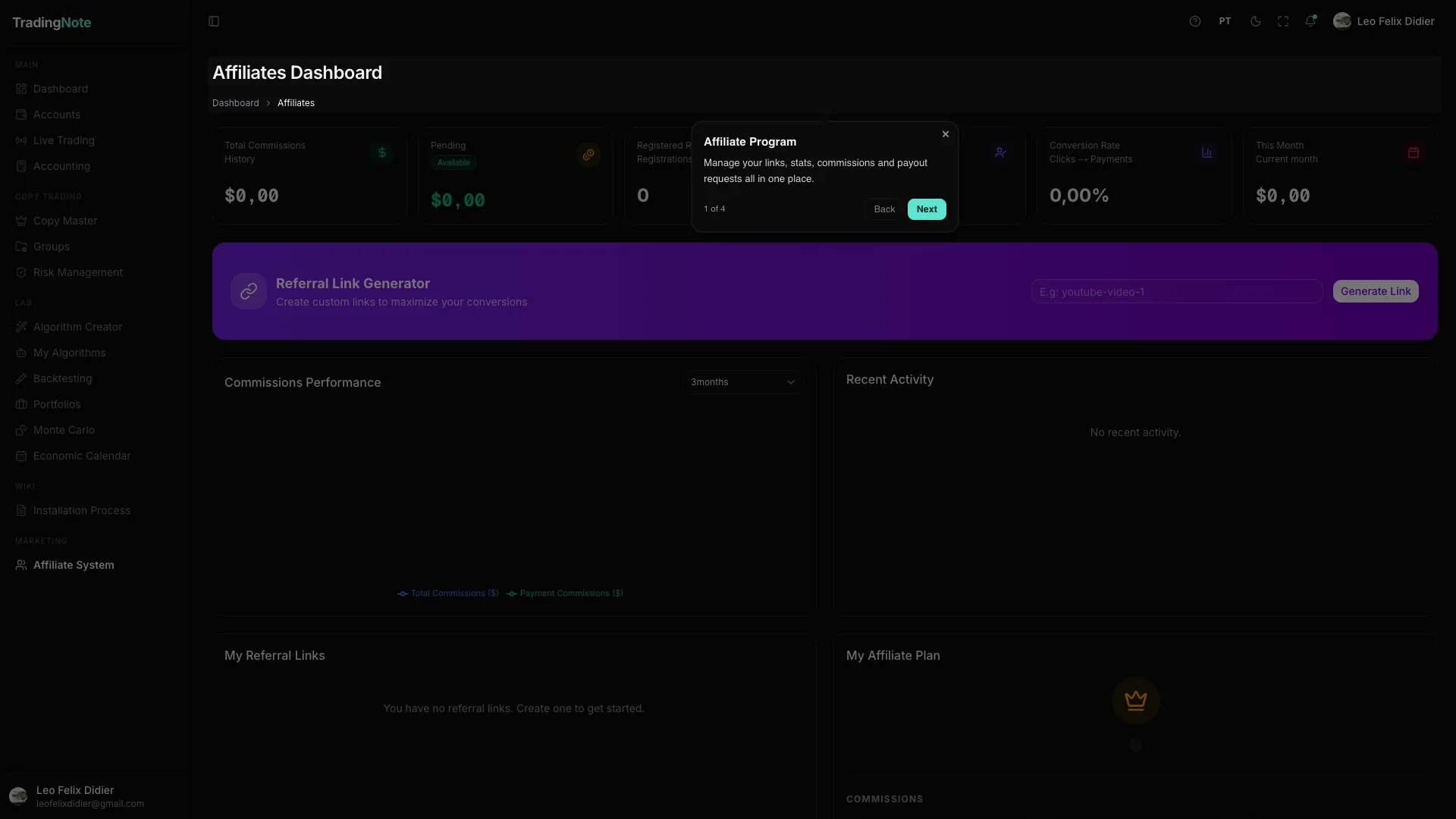
Task: Open Installation Process wiki
Action: 96,510
